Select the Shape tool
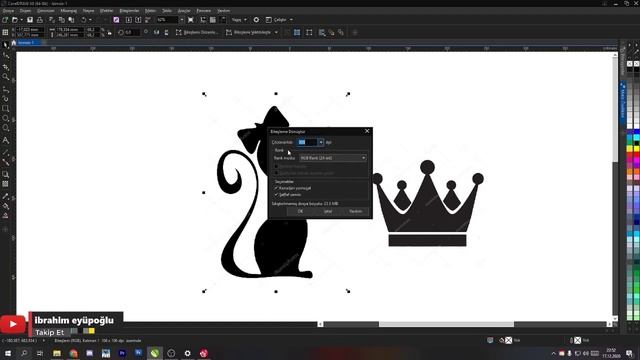The height and width of the screenshot is (360, 640). [5, 56]
